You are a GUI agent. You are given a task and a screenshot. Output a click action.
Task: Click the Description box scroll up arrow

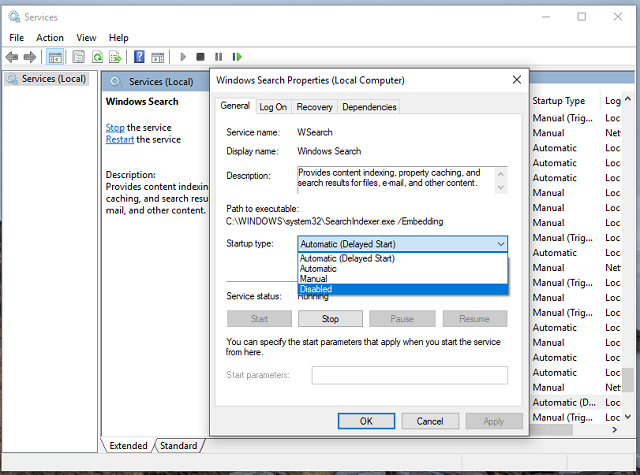pyautogui.click(x=501, y=174)
